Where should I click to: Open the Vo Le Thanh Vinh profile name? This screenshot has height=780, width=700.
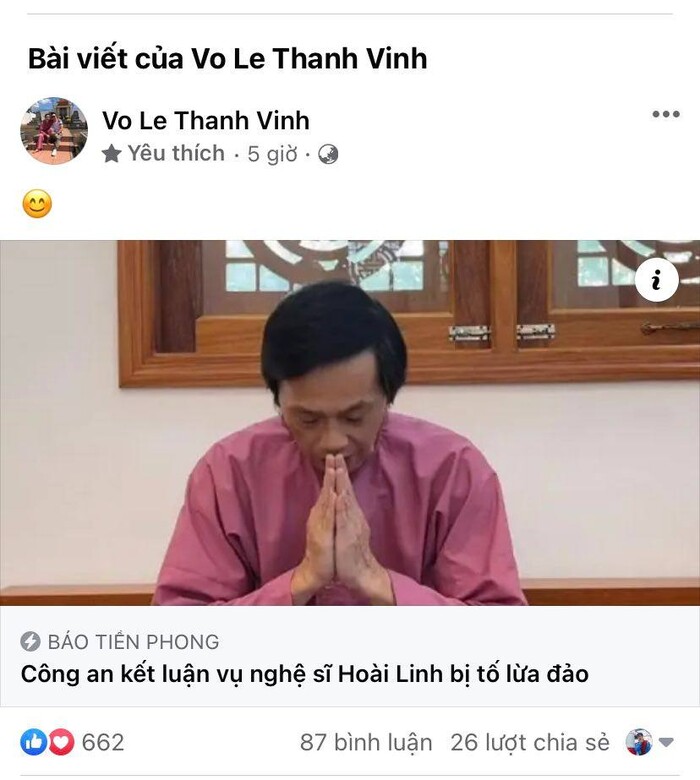point(206,120)
